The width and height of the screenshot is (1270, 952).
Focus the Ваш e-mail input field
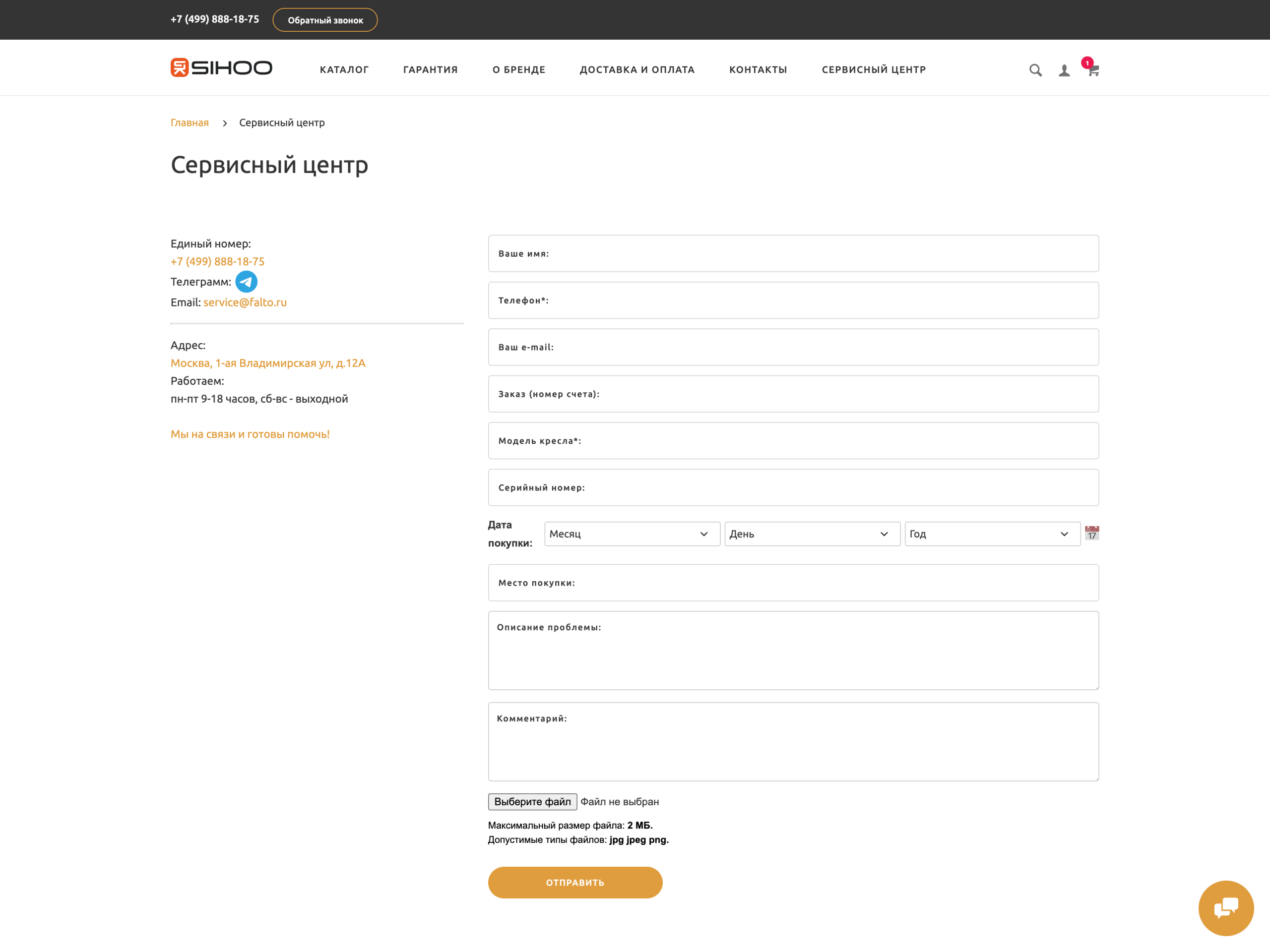tap(793, 347)
